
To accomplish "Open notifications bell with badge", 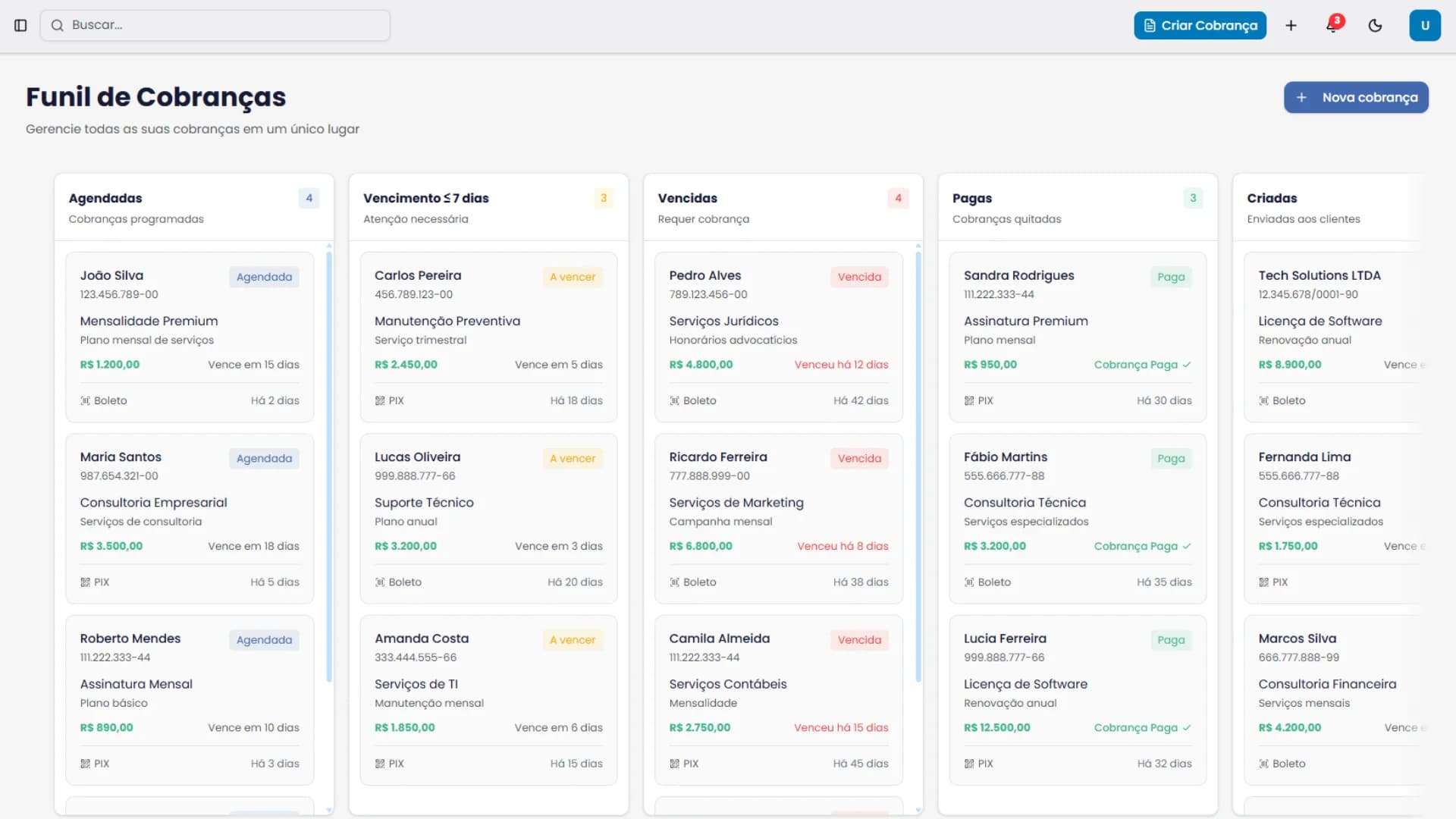I will coord(1332,25).
